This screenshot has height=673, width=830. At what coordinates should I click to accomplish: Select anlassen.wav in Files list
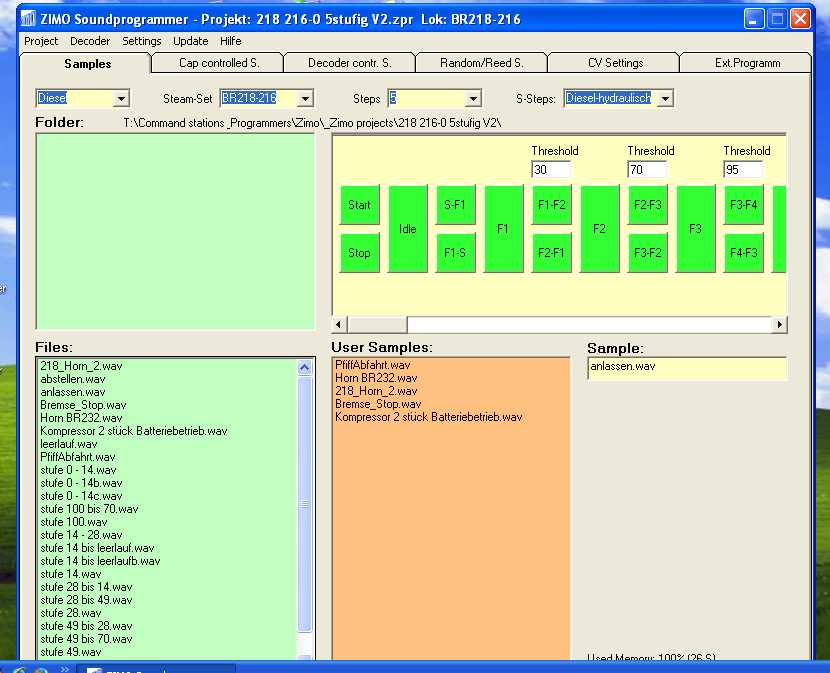(x=73, y=392)
